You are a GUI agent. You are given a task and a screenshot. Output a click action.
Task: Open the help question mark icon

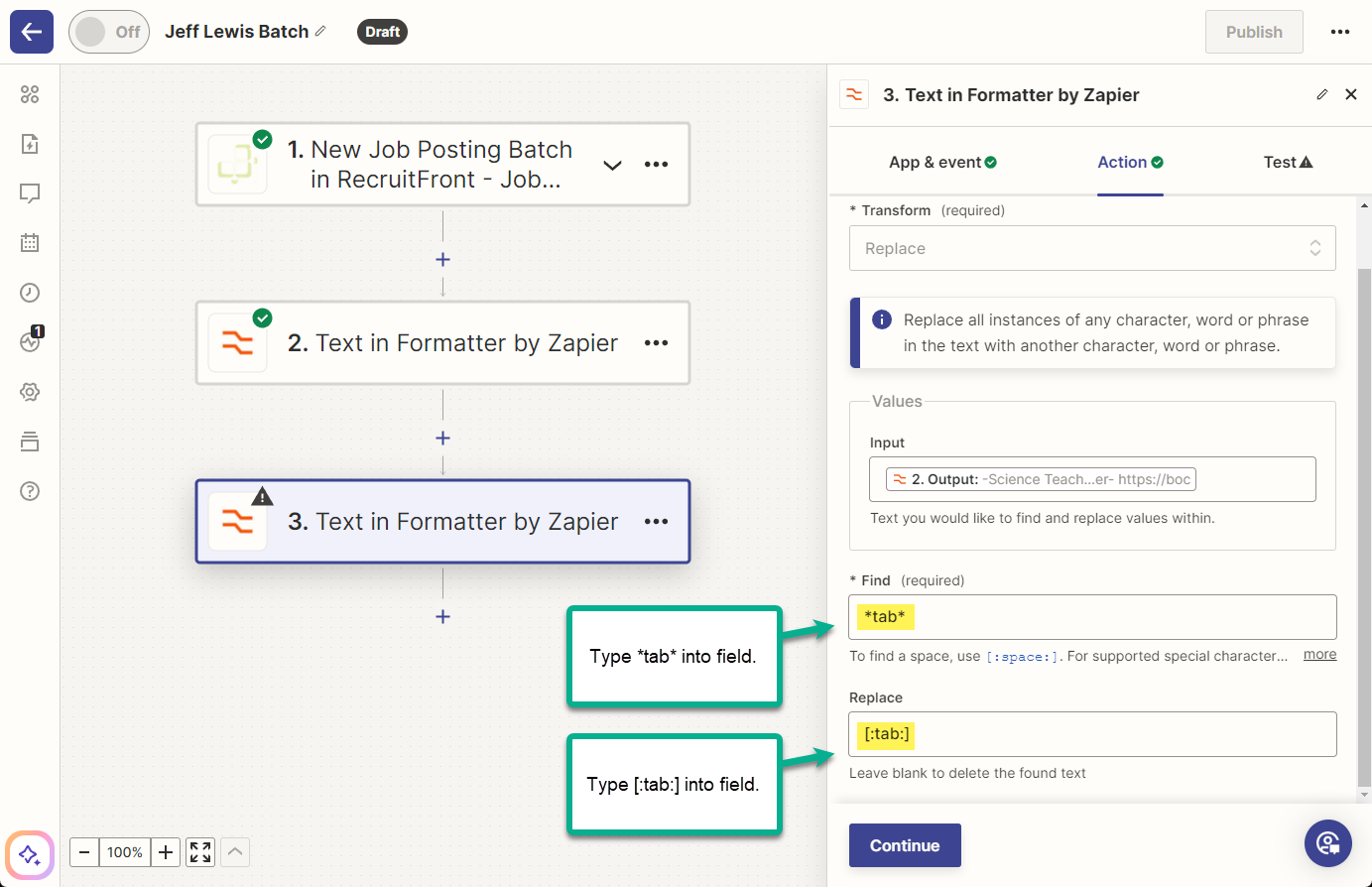[x=30, y=491]
